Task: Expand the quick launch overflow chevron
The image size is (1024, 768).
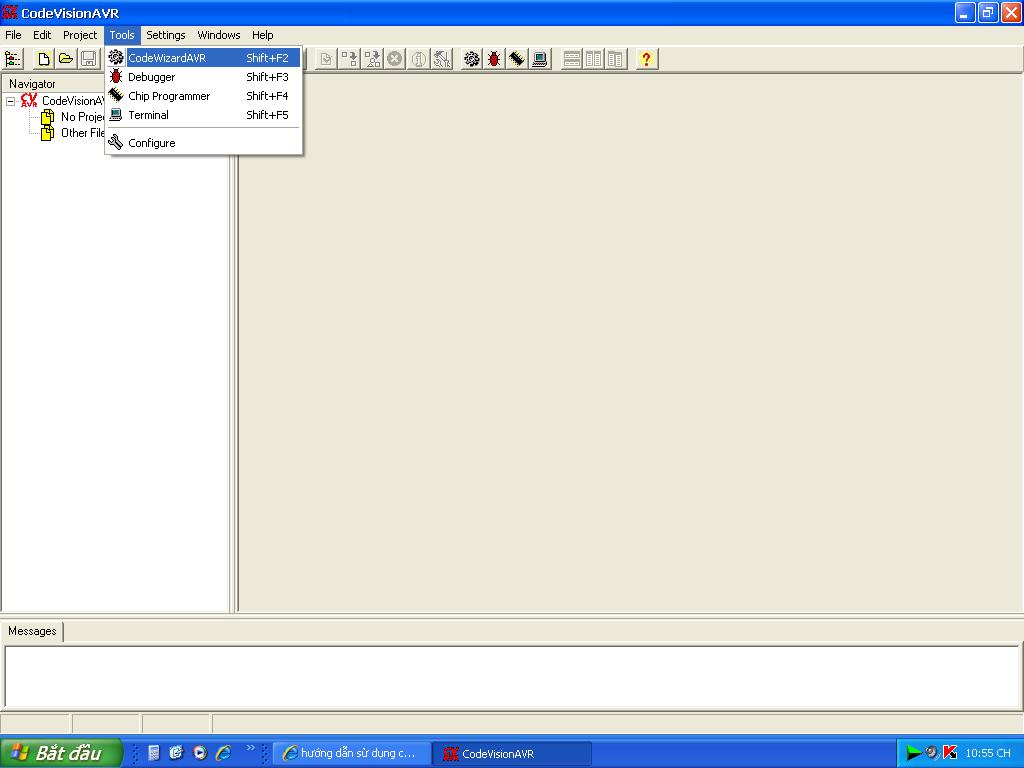Action: click(x=250, y=748)
